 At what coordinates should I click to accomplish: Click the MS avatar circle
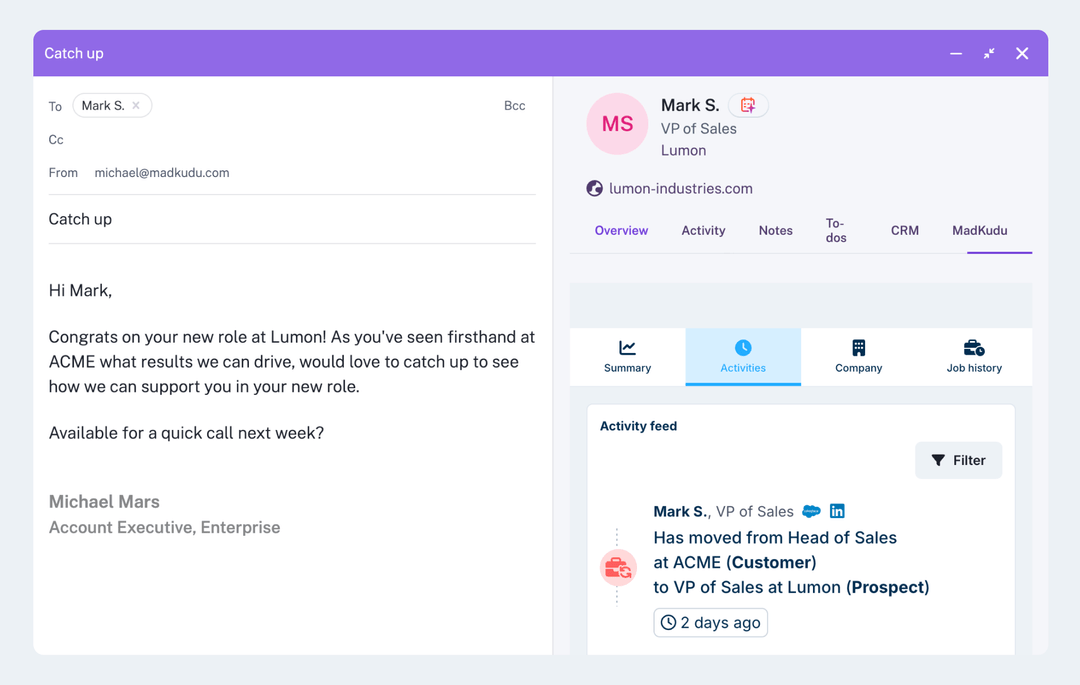(x=617, y=124)
